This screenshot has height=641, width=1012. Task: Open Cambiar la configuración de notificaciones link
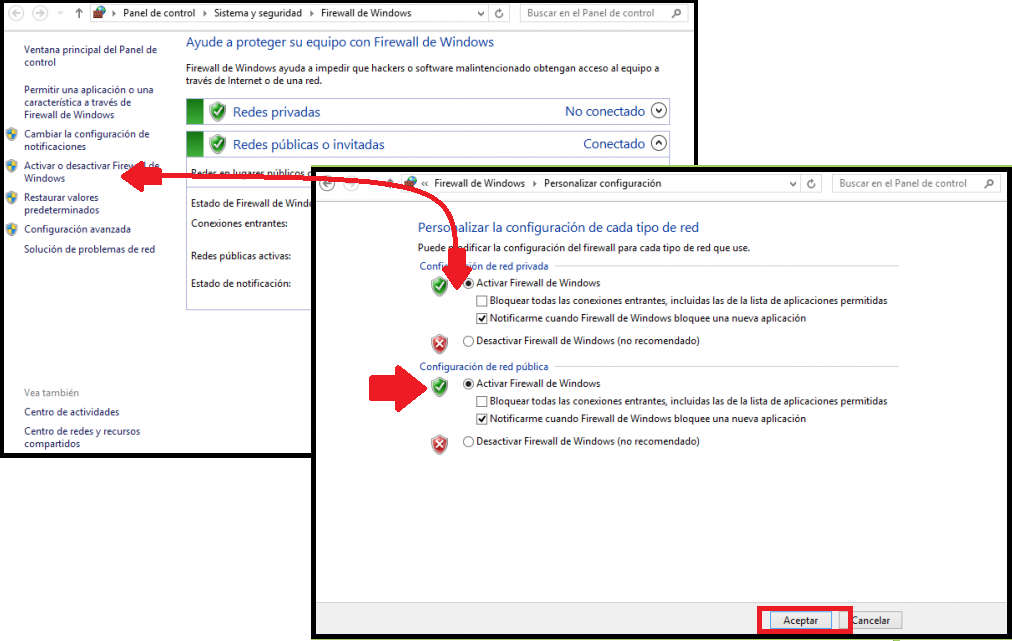click(86, 140)
